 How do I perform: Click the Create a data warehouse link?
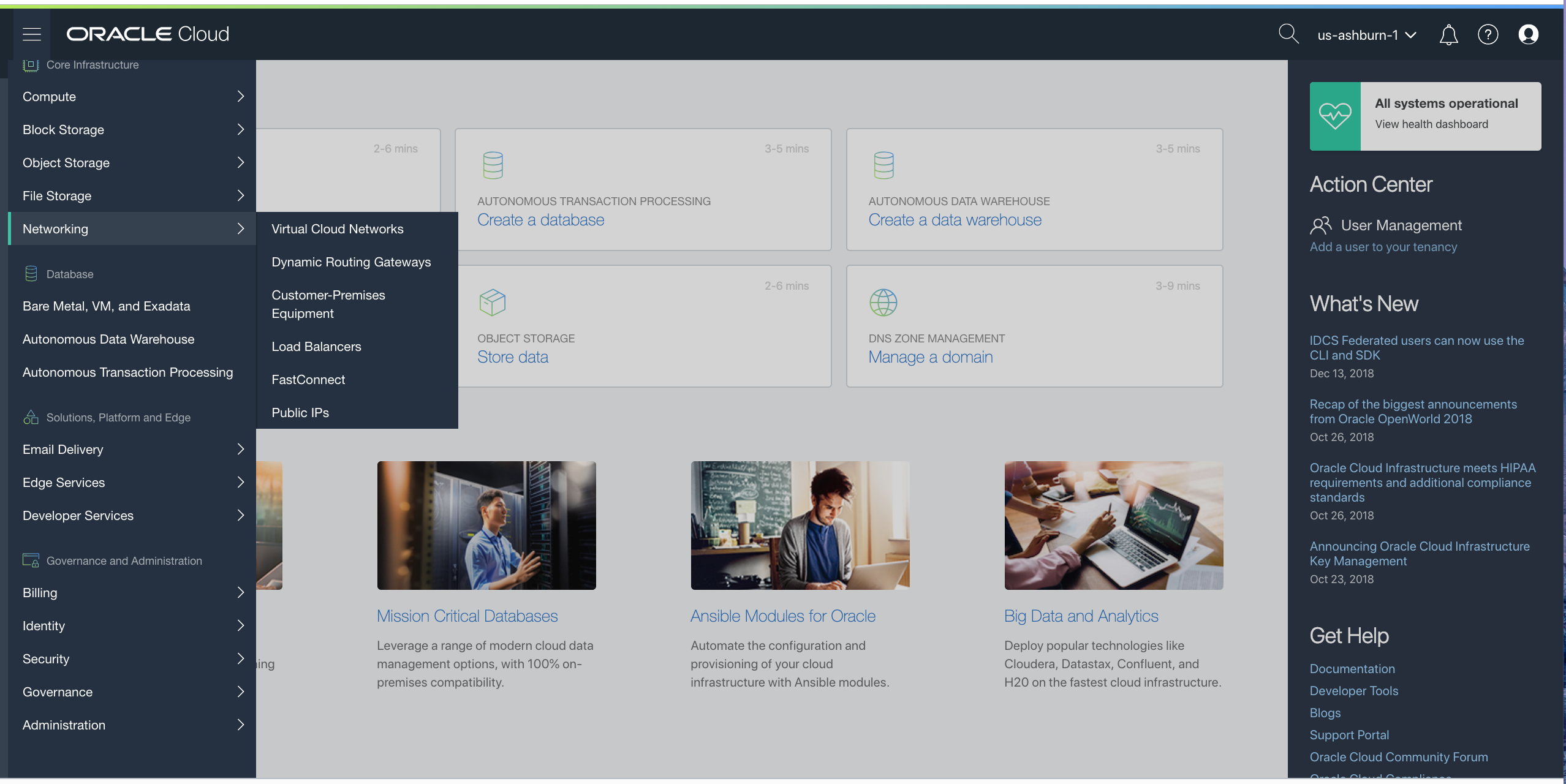click(x=955, y=219)
